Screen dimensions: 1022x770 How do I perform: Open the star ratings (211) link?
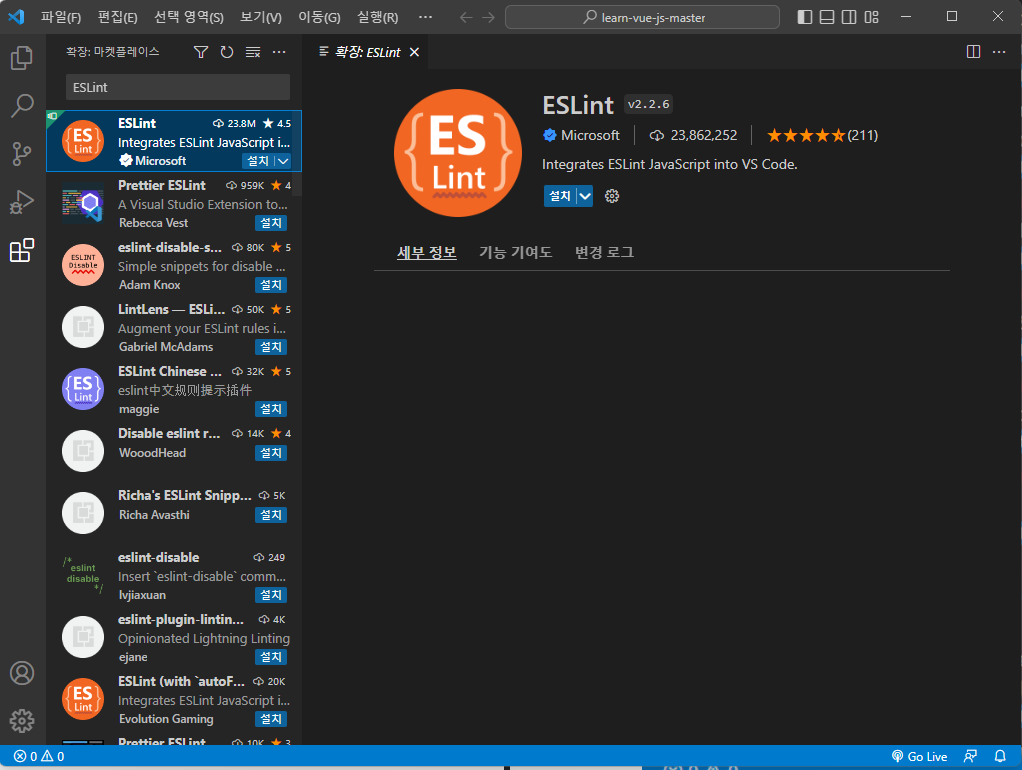tap(823, 135)
